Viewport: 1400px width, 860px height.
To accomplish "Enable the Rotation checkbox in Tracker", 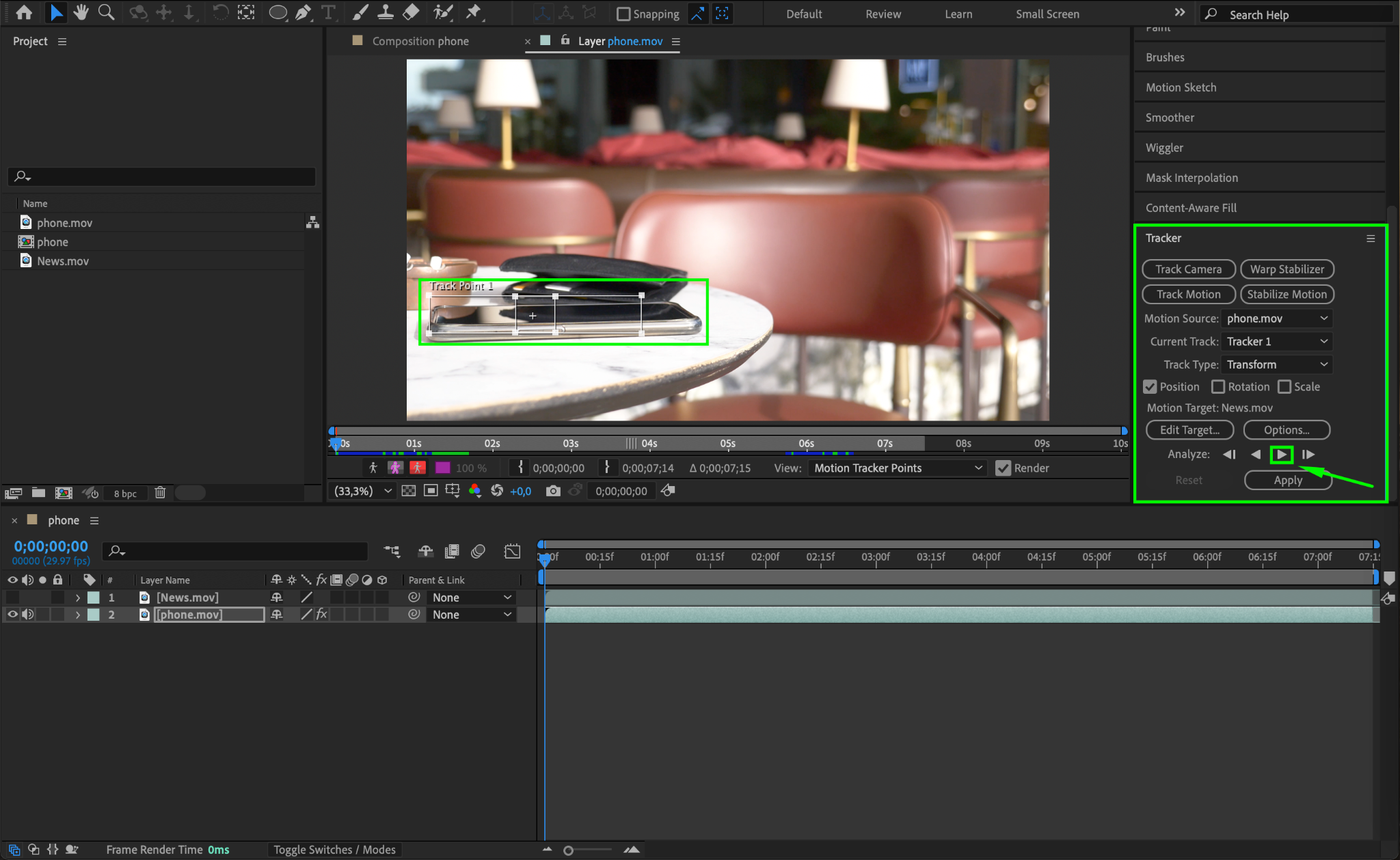I will coord(1218,387).
